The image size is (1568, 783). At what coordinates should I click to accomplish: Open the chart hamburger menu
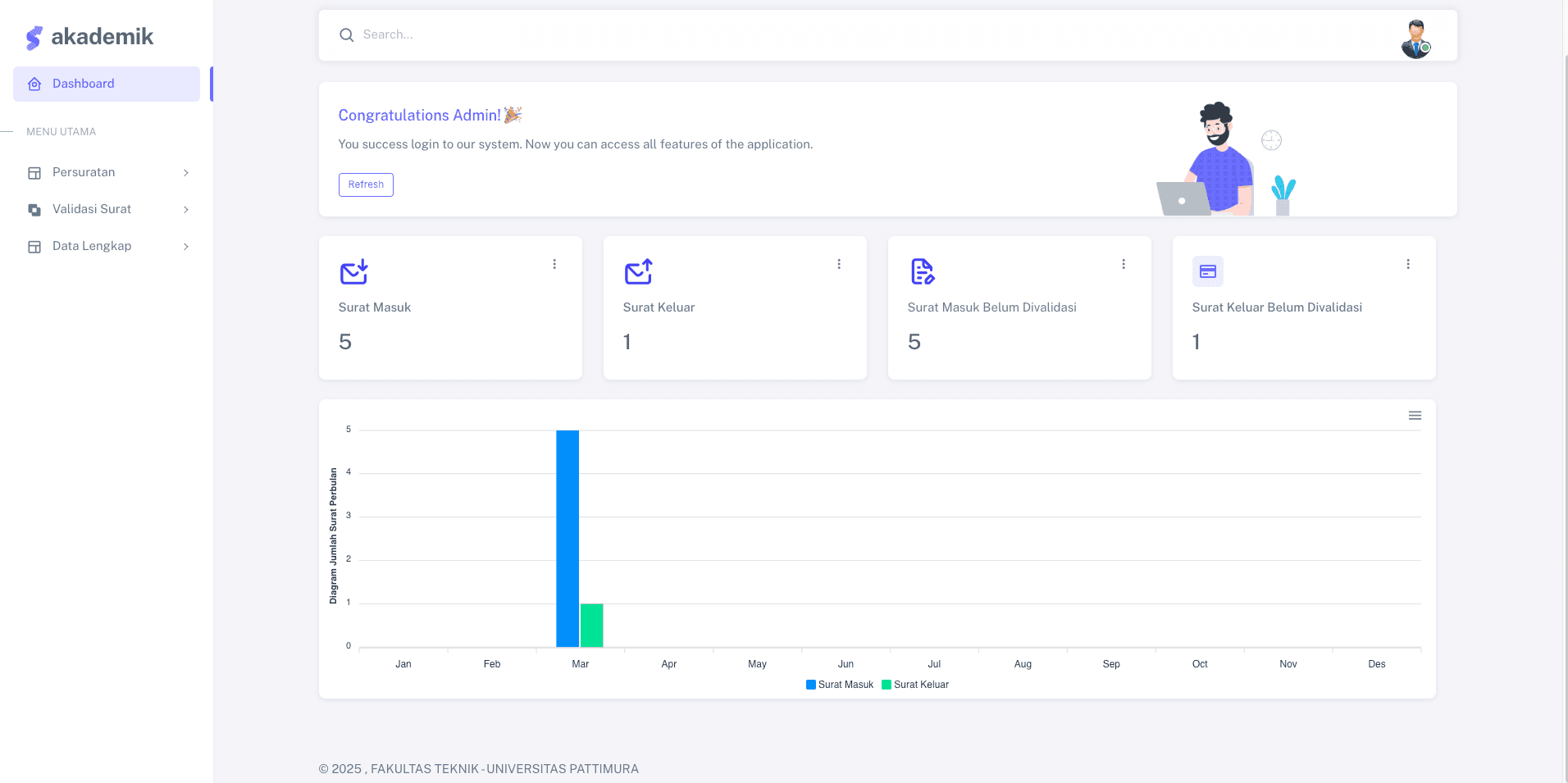1415,416
